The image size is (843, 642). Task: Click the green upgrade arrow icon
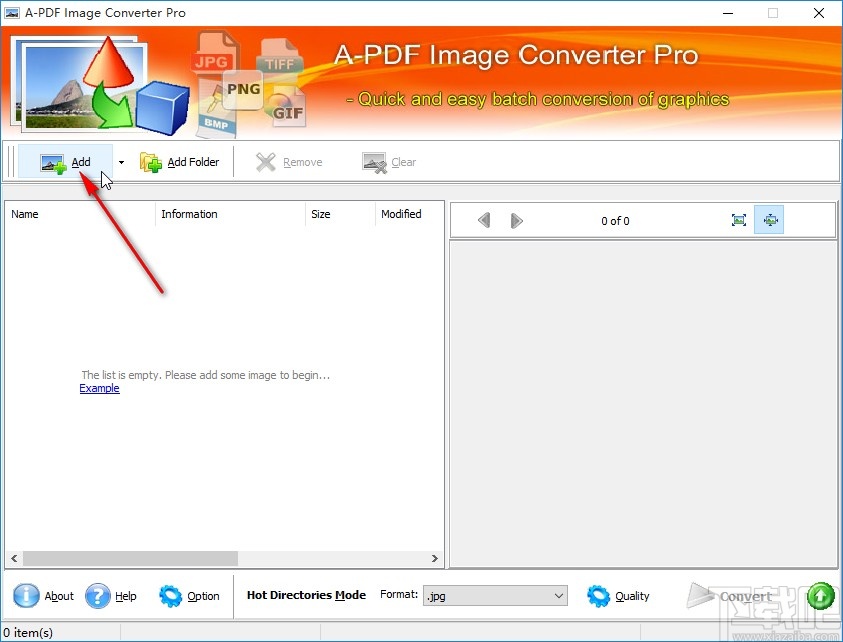(820, 595)
